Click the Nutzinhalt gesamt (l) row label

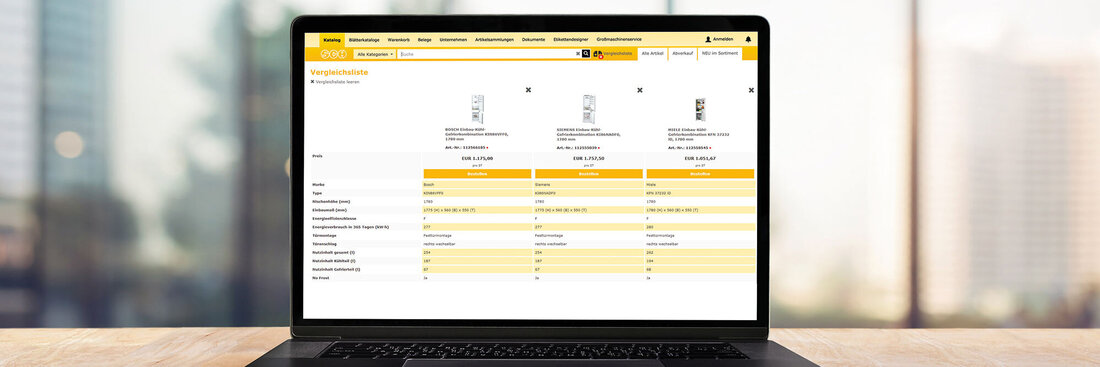(x=333, y=252)
